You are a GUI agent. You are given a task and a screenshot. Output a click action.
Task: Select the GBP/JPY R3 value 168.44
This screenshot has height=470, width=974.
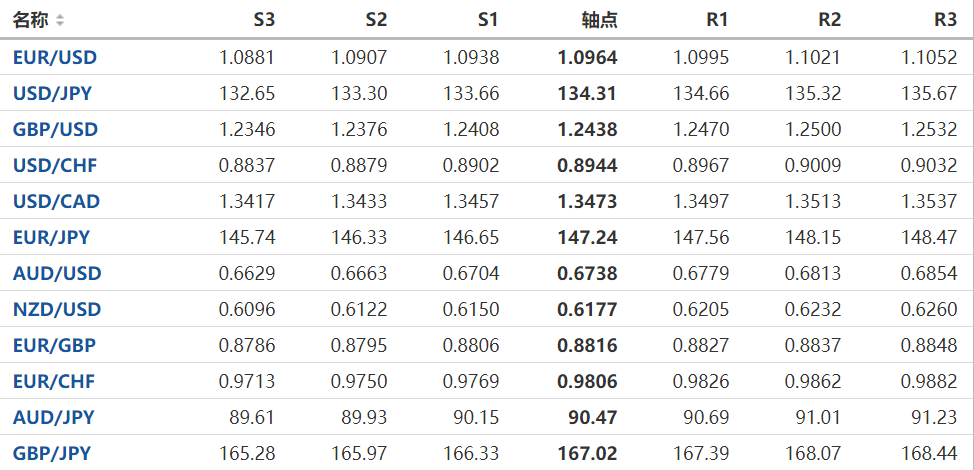[x=929, y=453]
